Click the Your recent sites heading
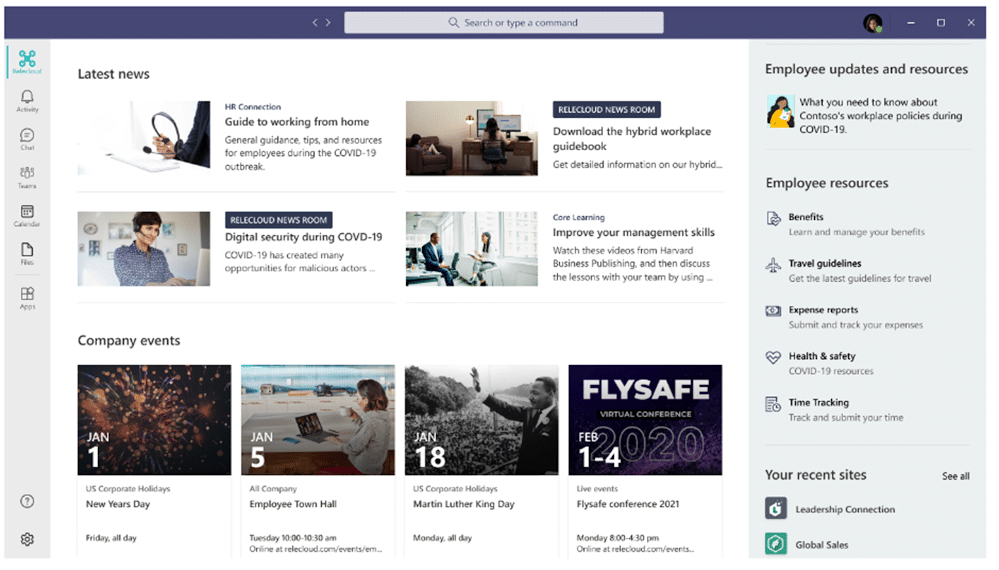Image resolution: width=999 pixels, height=570 pixels. 816,475
